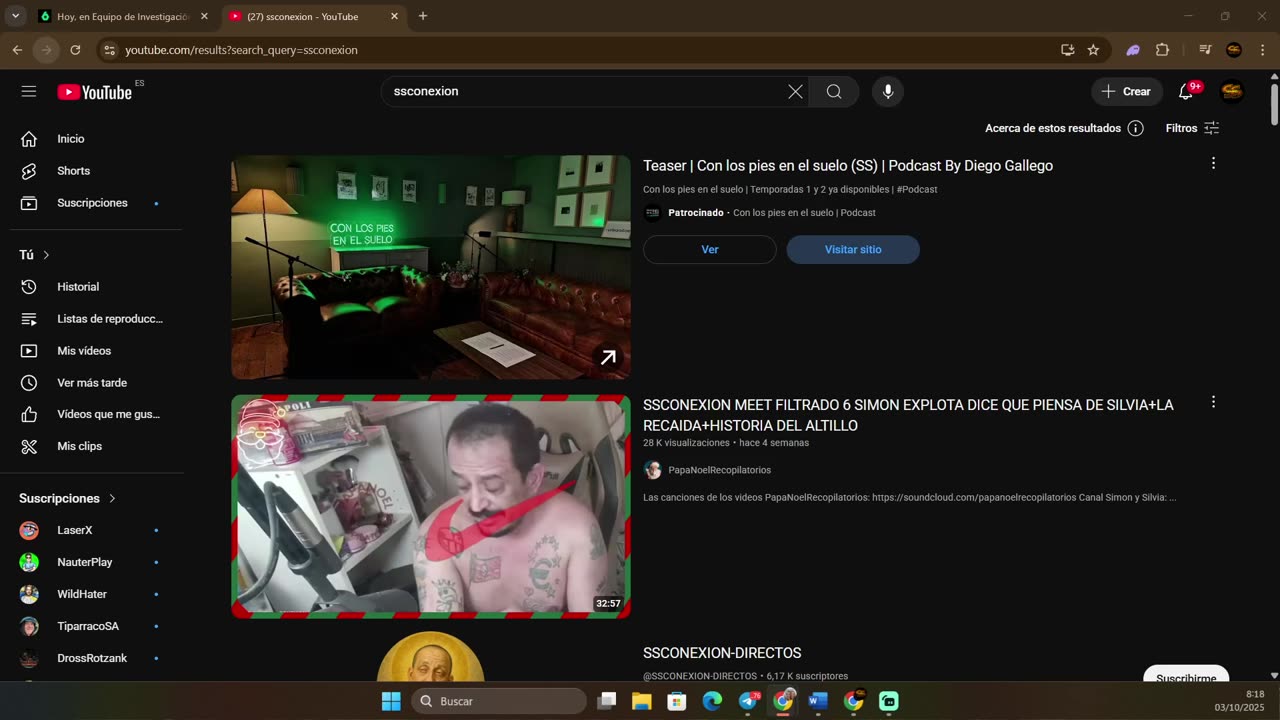The image size is (1280, 720).
Task: Open Microsoft Word from the taskbar
Action: [x=818, y=701]
